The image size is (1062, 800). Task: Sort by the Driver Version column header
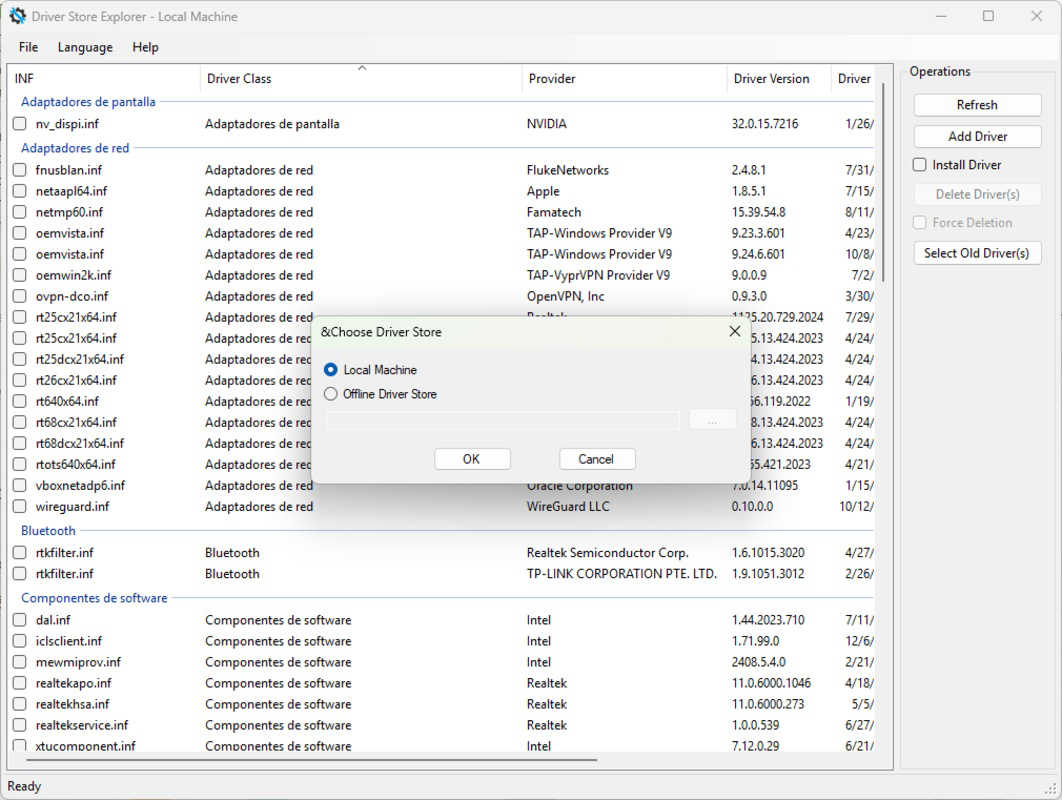click(x=778, y=79)
